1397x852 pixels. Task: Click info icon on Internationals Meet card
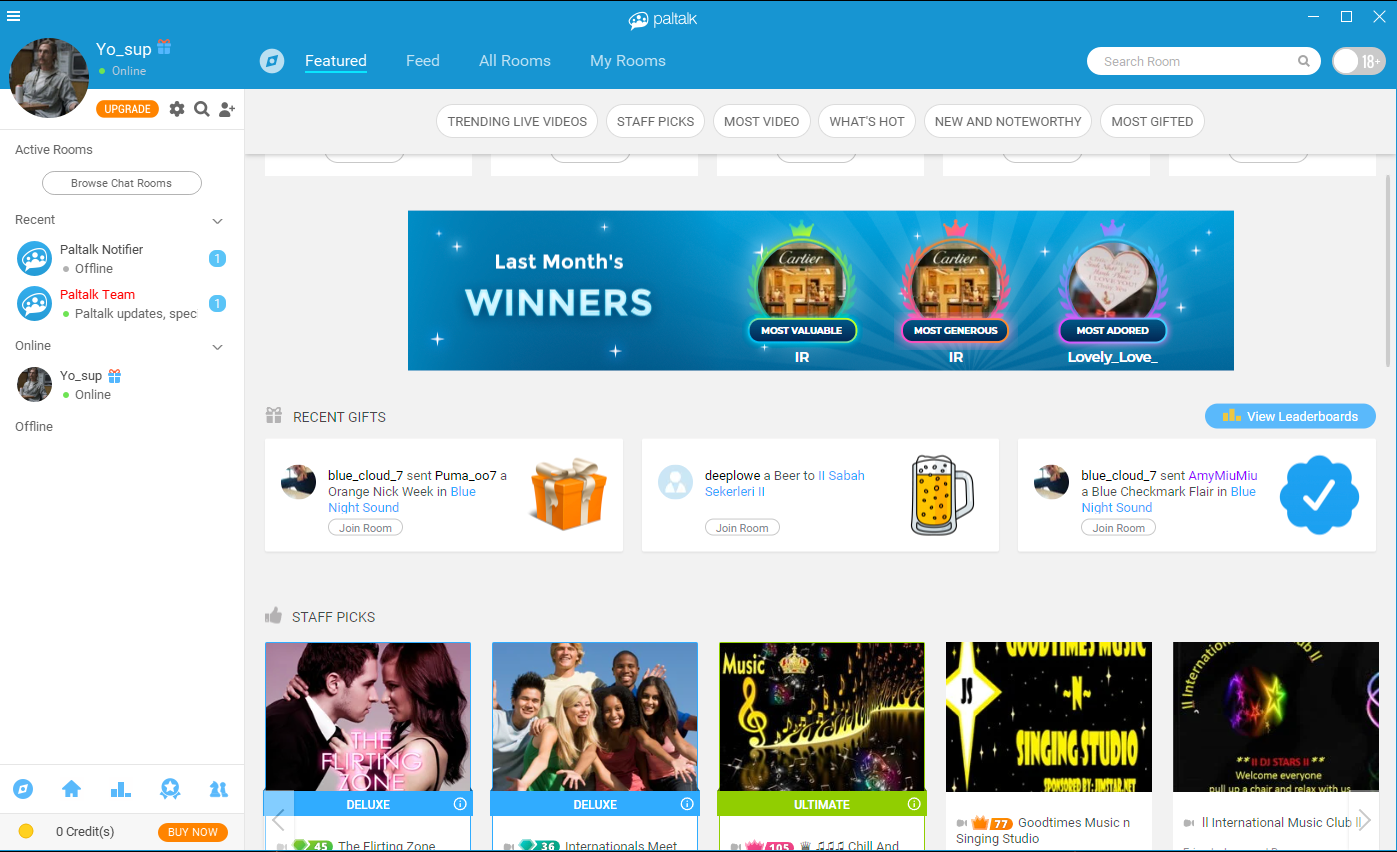(687, 804)
